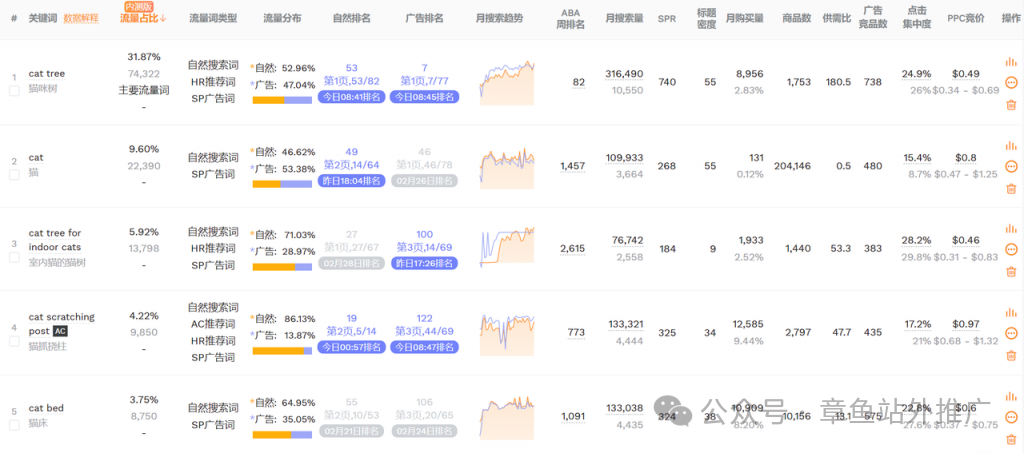Screen dimensions: 1024x453
Task: Delete the cat keyword row
Action: click(x=1011, y=188)
